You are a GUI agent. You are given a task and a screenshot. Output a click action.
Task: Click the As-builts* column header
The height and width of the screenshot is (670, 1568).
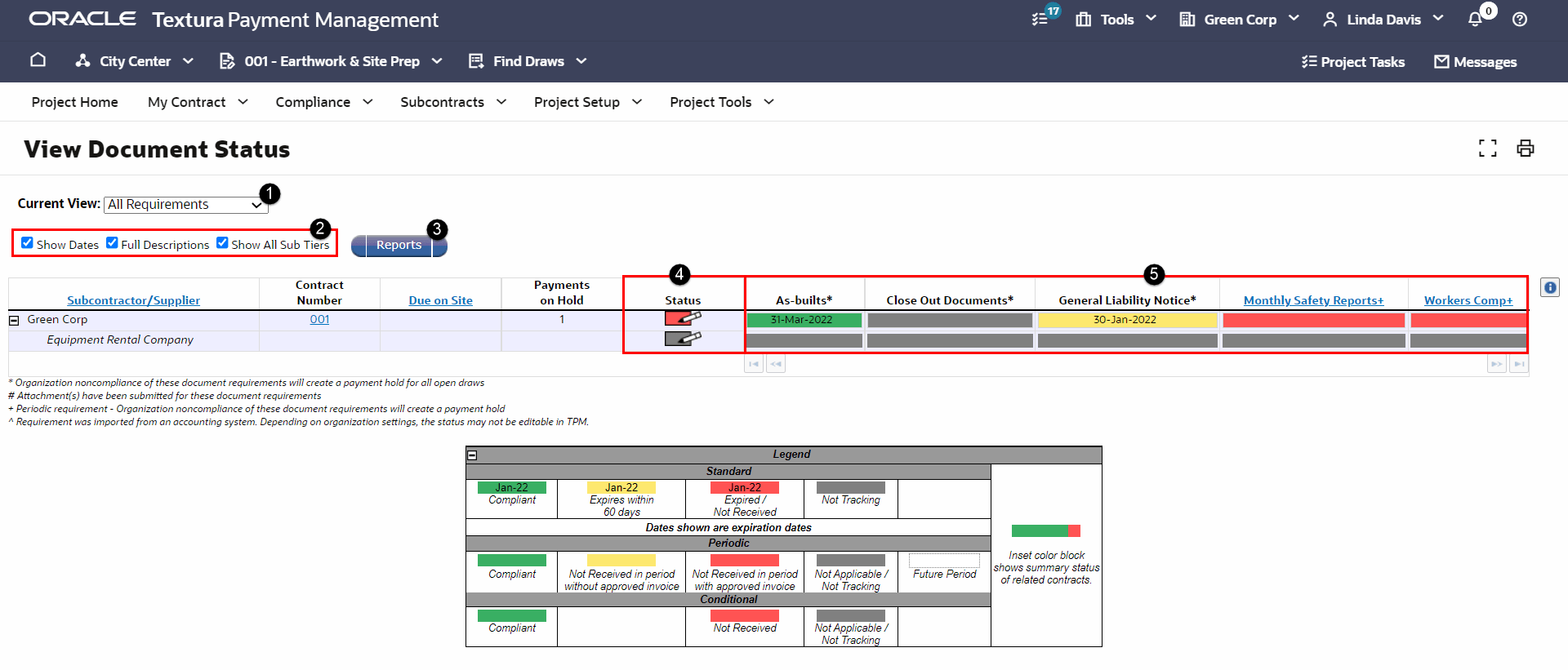pyautogui.click(x=804, y=300)
